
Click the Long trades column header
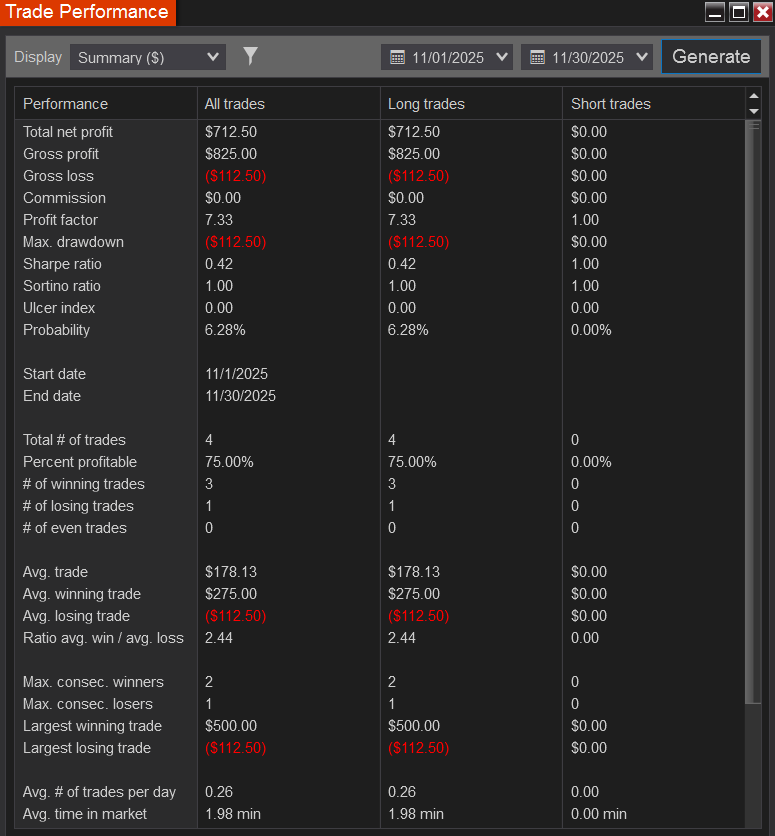click(426, 104)
